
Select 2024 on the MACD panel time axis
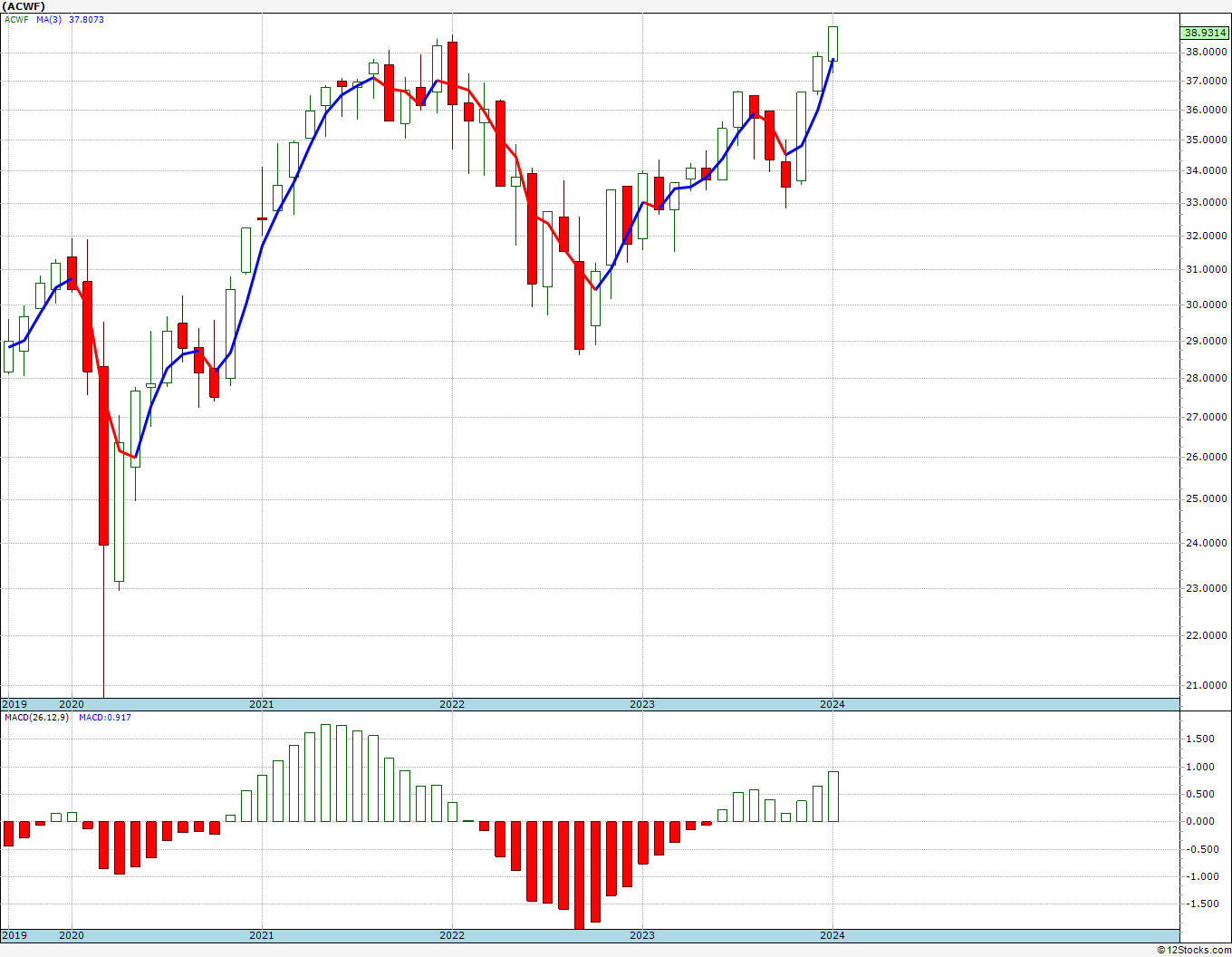click(x=833, y=935)
